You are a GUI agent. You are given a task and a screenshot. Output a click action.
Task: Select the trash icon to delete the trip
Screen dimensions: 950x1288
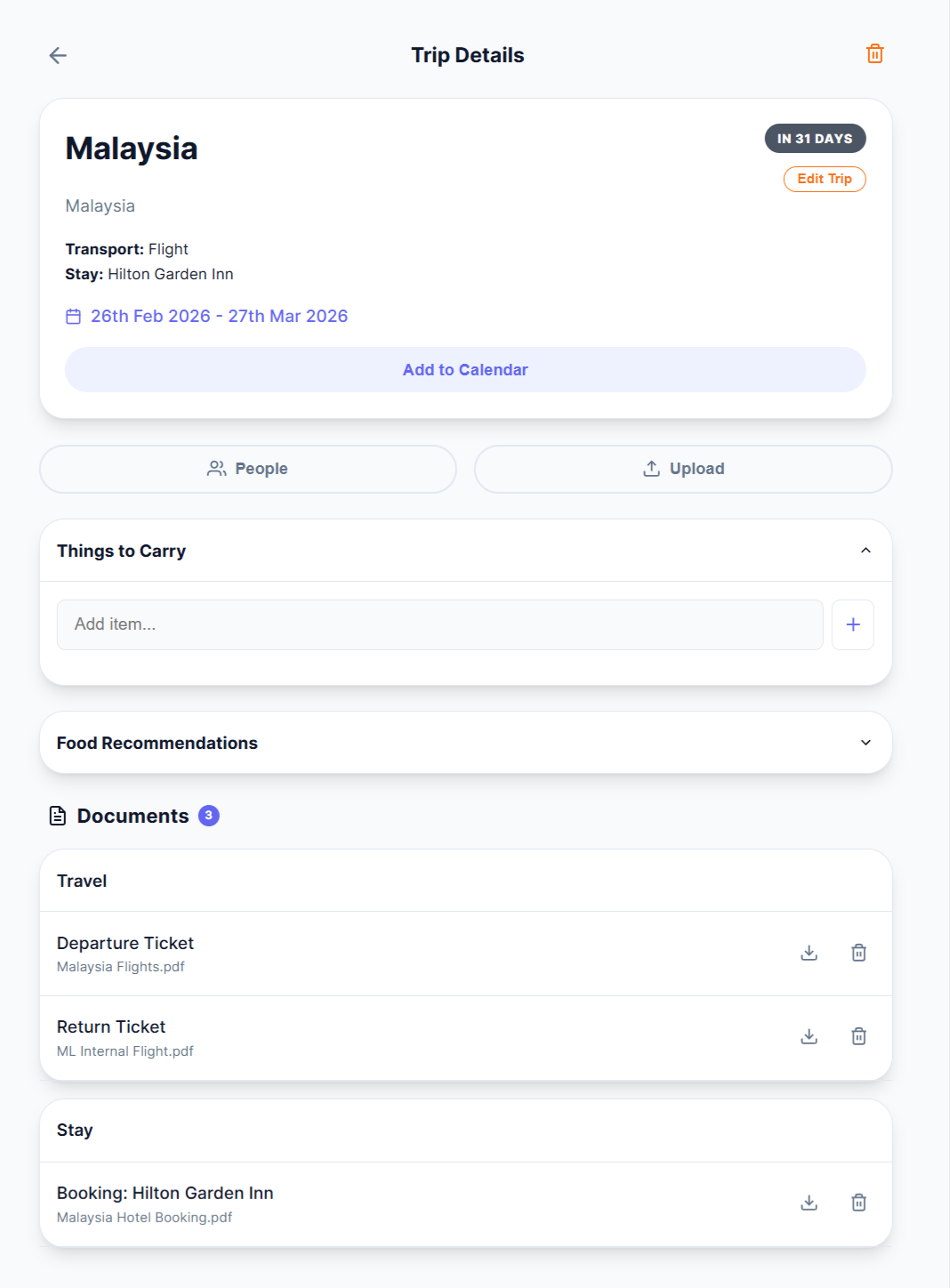[x=874, y=53]
